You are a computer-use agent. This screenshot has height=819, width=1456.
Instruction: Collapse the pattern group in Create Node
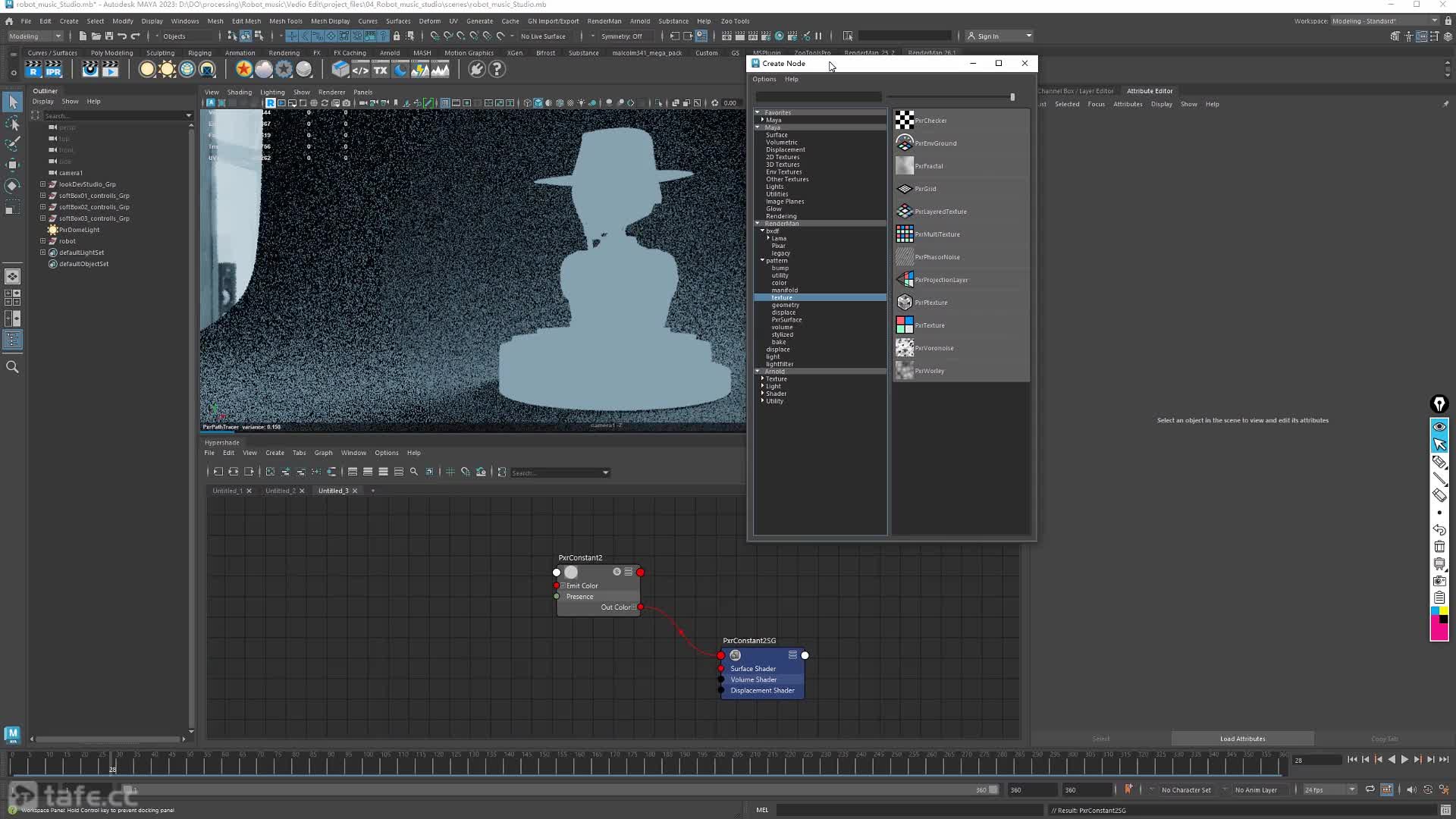(x=763, y=261)
